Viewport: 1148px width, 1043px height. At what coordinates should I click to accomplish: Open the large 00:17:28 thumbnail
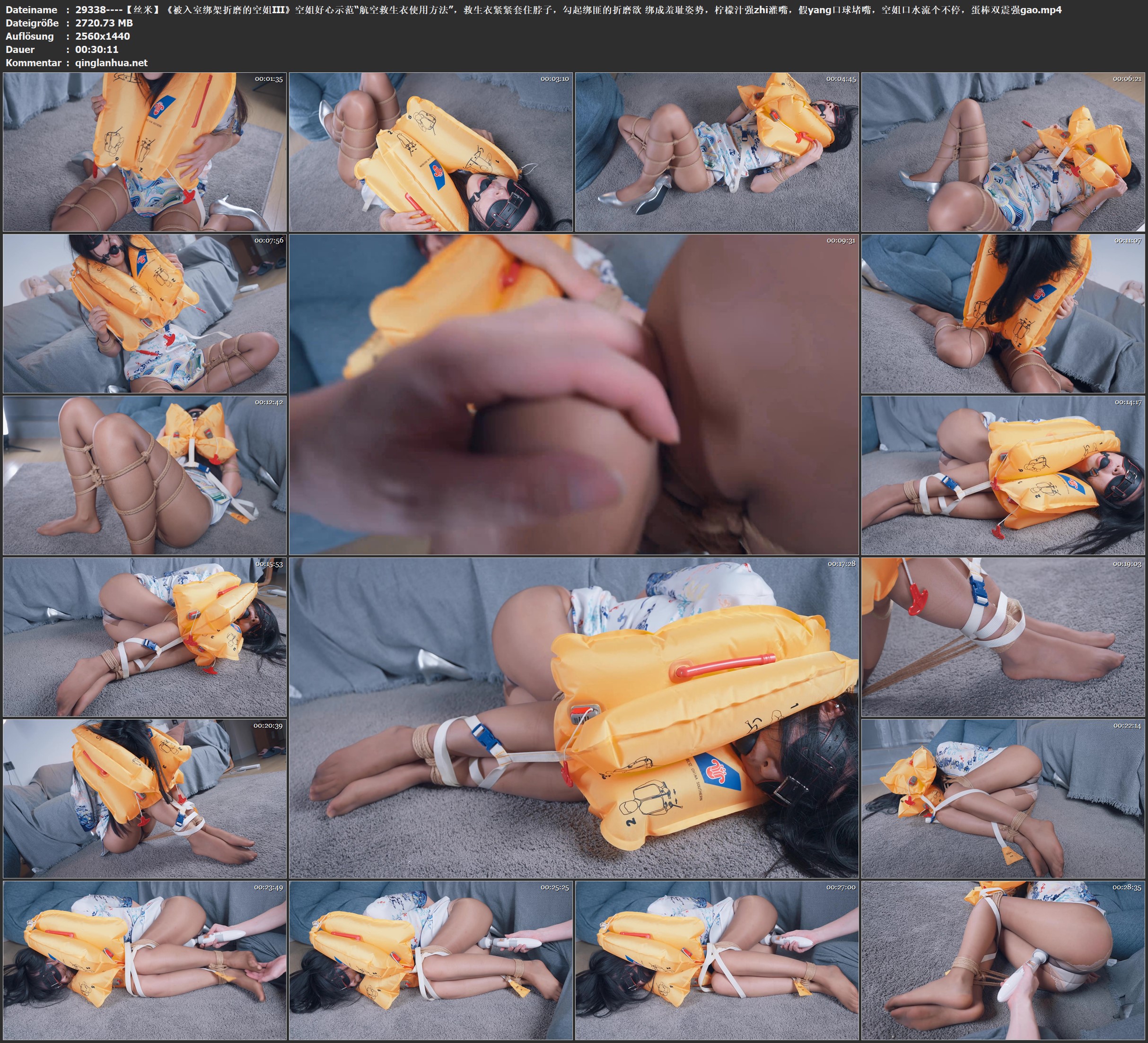tap(573, 717)
